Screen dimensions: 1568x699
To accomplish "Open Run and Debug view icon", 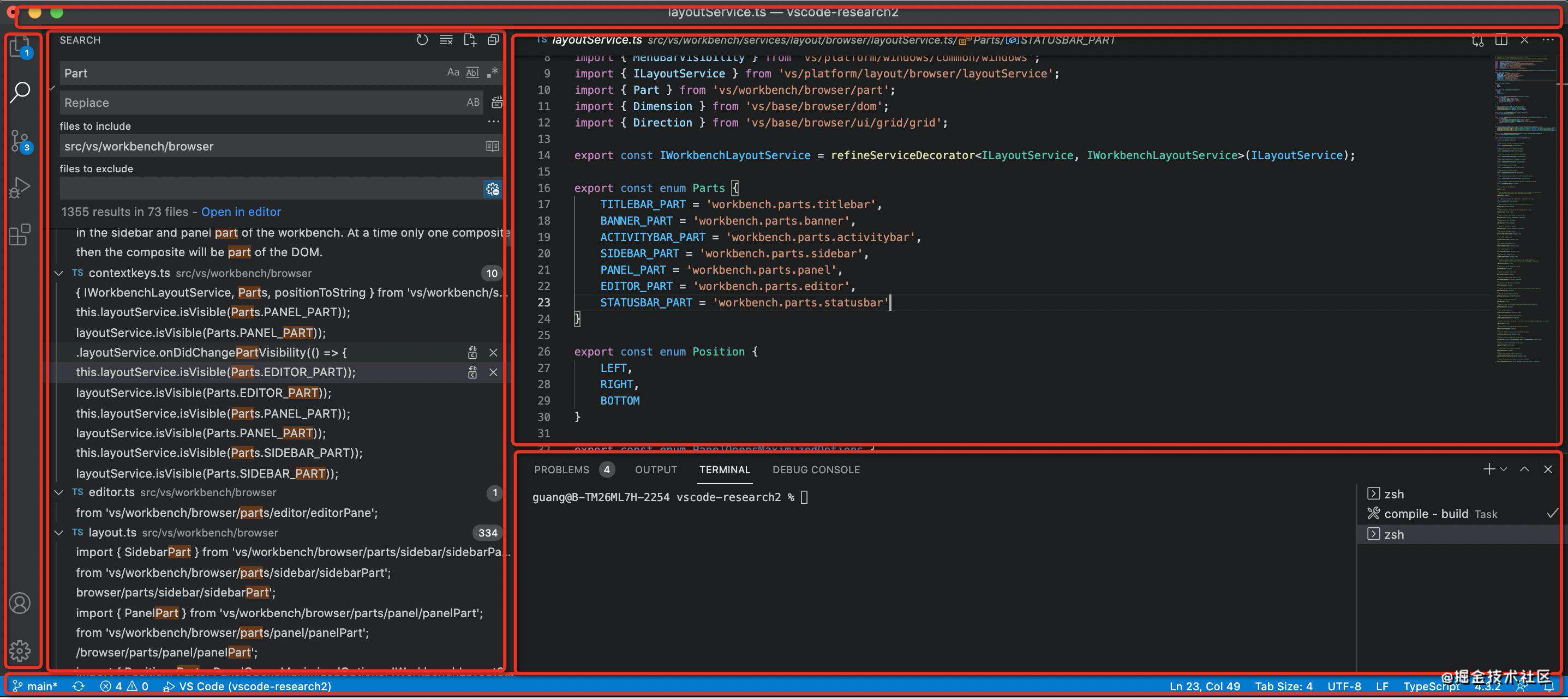I will coord(20,188).
